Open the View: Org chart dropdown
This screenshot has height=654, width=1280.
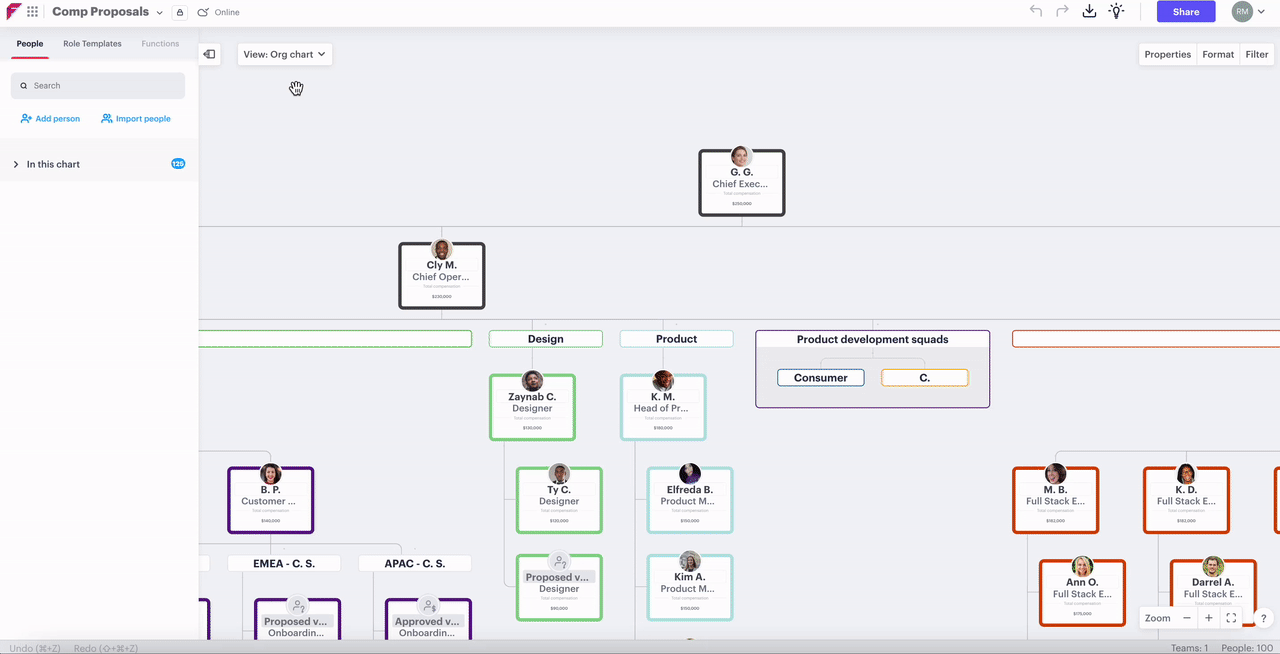coord(284,54)
